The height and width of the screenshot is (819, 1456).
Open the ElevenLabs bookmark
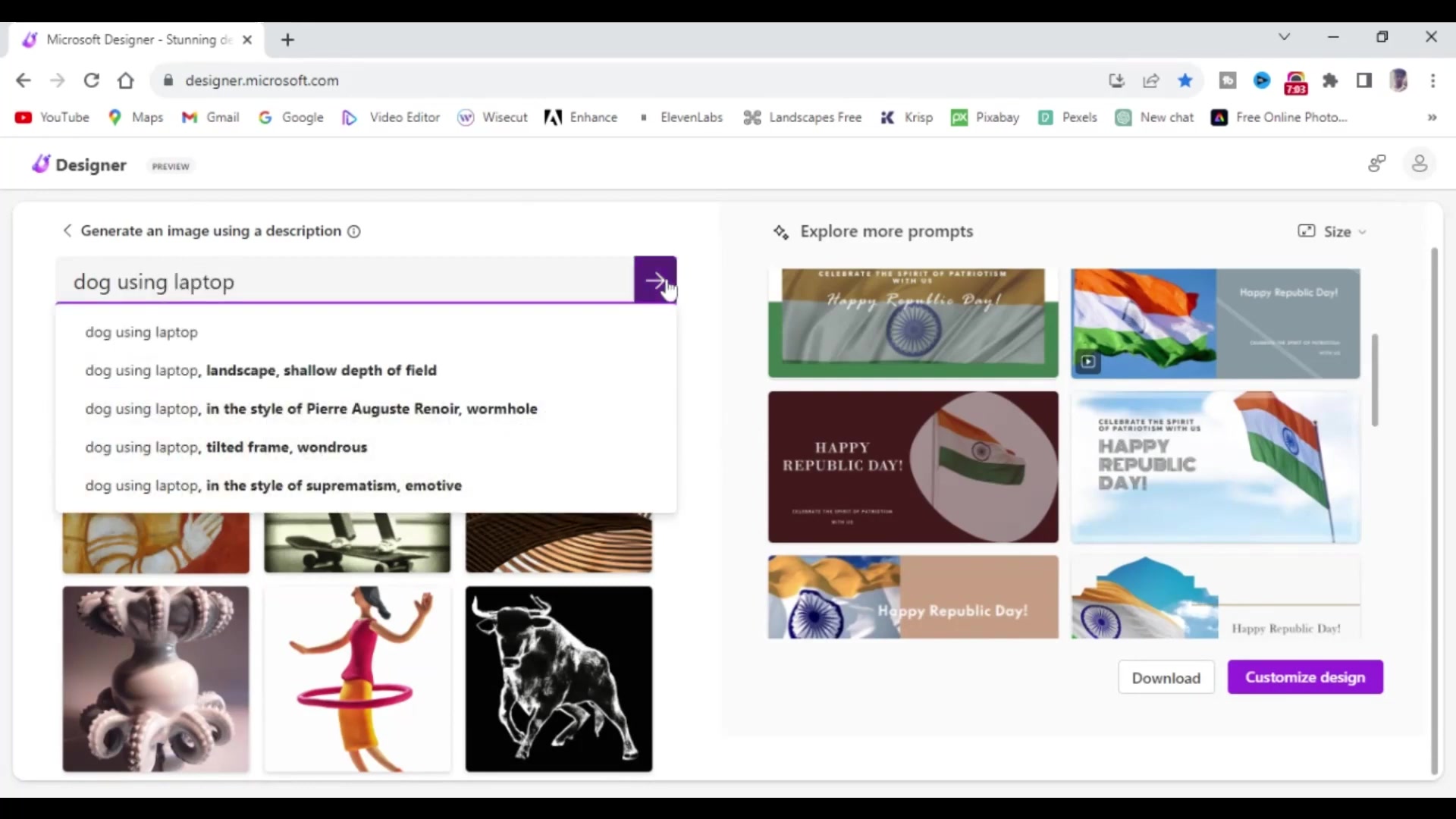(x=681, y=118)
